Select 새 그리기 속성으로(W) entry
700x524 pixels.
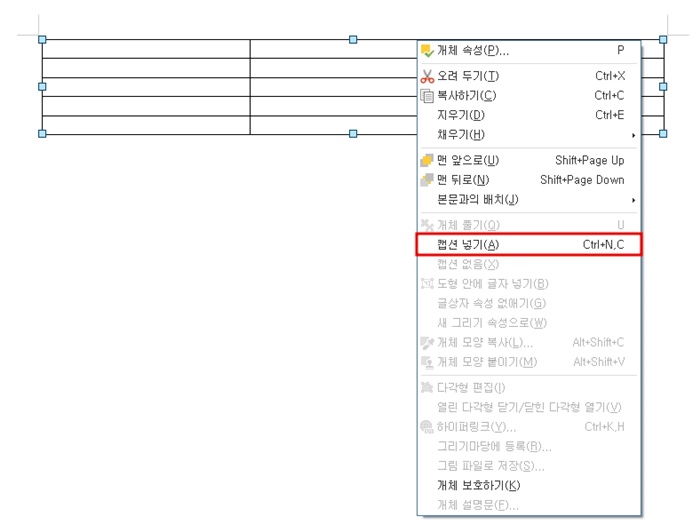click(x=529, y=323)
